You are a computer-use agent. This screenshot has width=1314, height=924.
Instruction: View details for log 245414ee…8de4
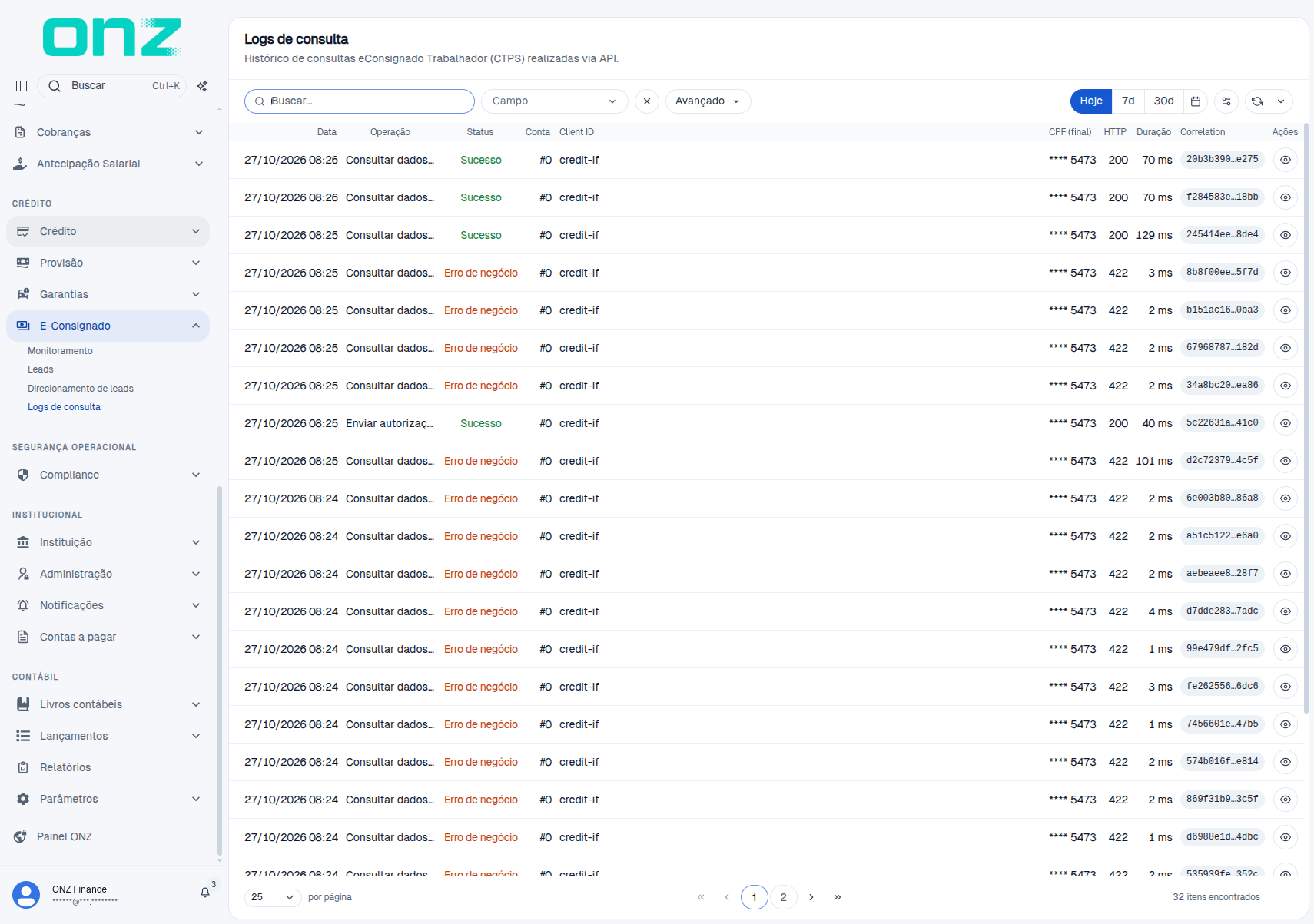(x=1285, y=235)
